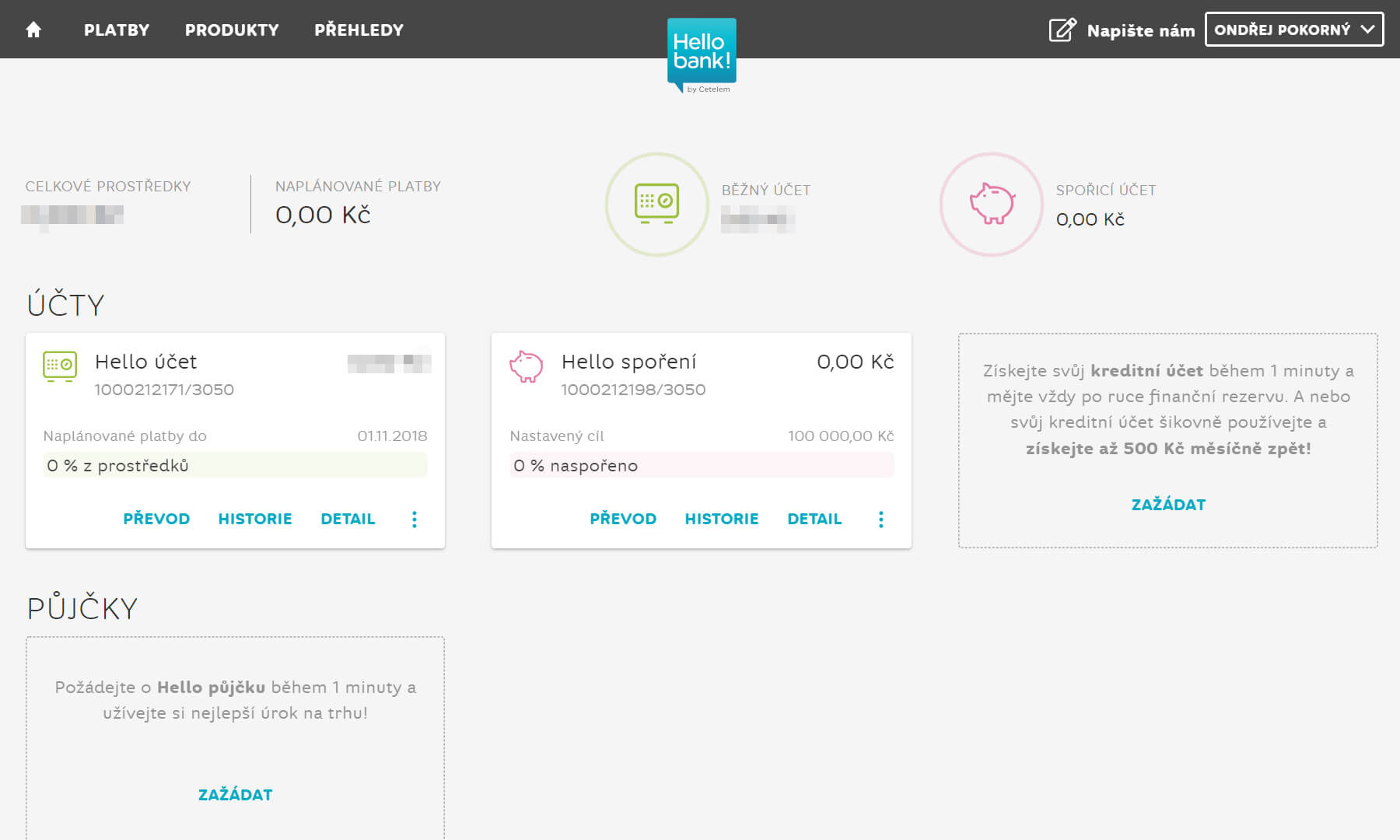Open more options on Hello účet card

pyautogui.click(x=415, y=520)
